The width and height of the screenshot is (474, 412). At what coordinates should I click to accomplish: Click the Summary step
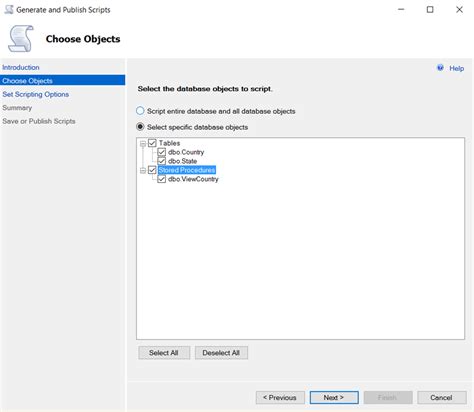[17, 108]
